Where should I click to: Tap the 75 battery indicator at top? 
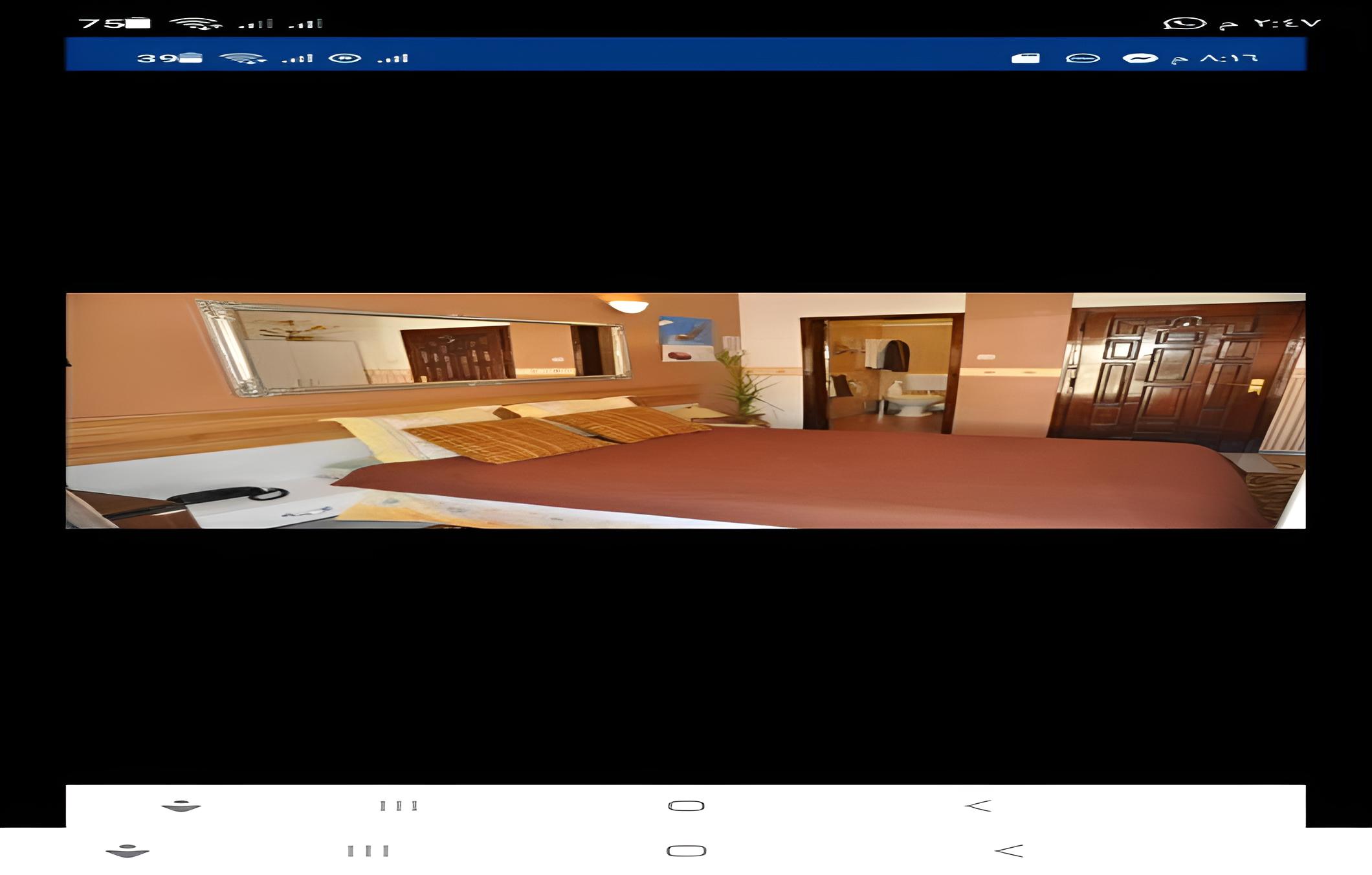pos(115,24)
